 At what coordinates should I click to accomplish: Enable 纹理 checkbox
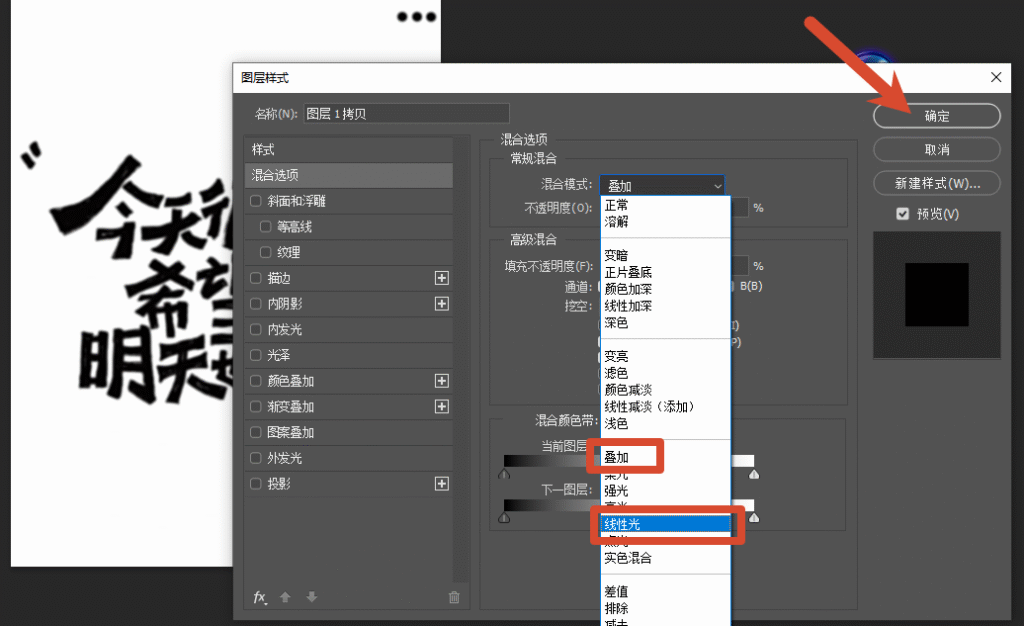[265, 252]
